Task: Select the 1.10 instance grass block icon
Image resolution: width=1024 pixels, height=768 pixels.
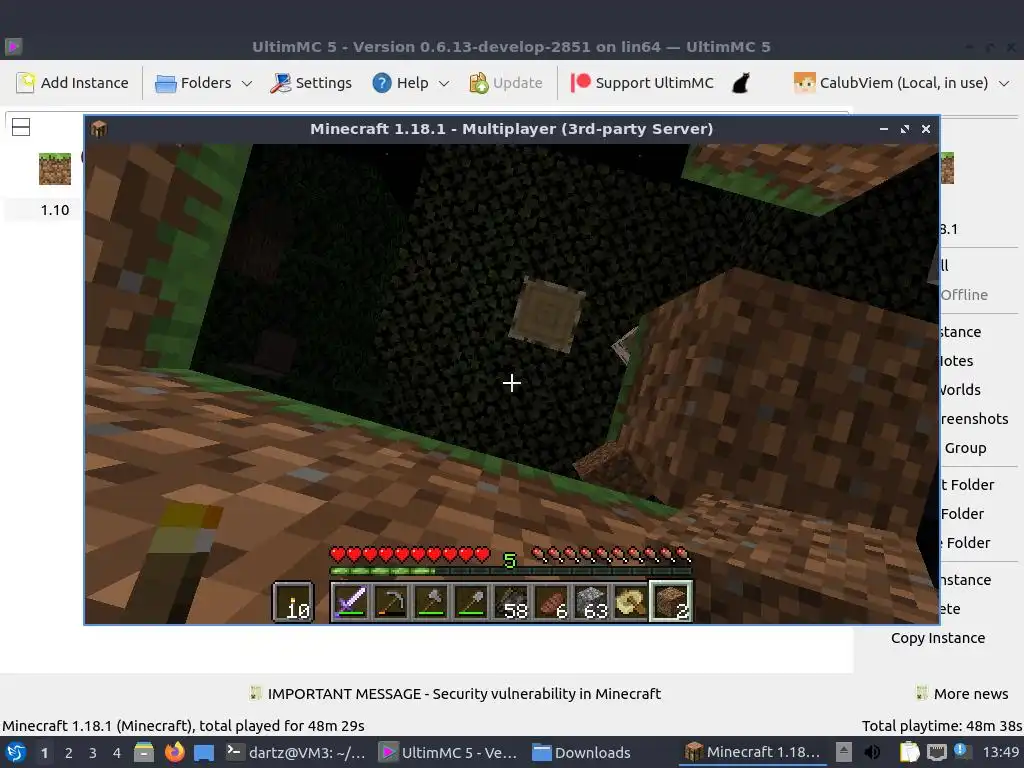Action: [x=55, y=169]
